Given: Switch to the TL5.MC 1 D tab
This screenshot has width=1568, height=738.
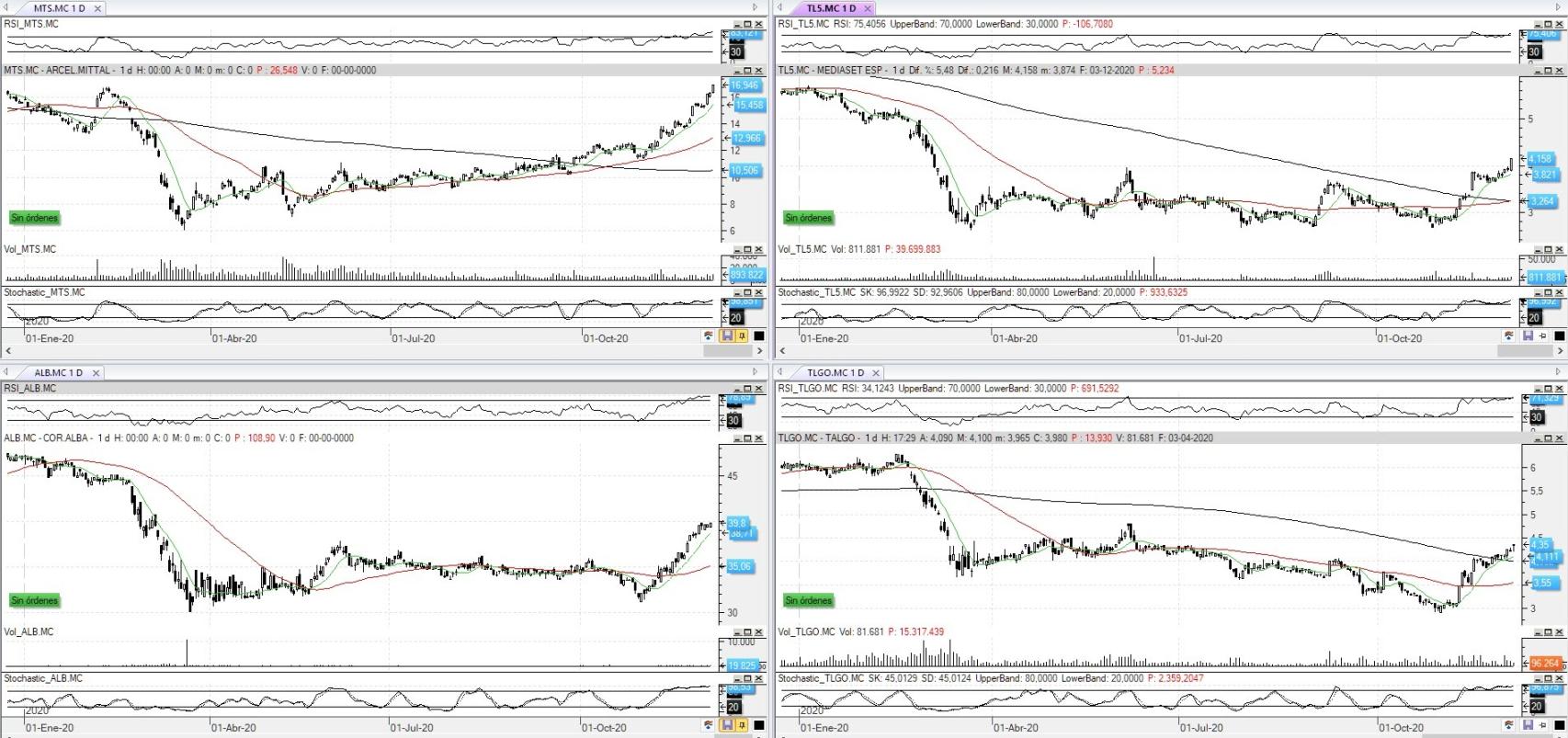Looking at the screenshot, I should (x=830, y=8).
